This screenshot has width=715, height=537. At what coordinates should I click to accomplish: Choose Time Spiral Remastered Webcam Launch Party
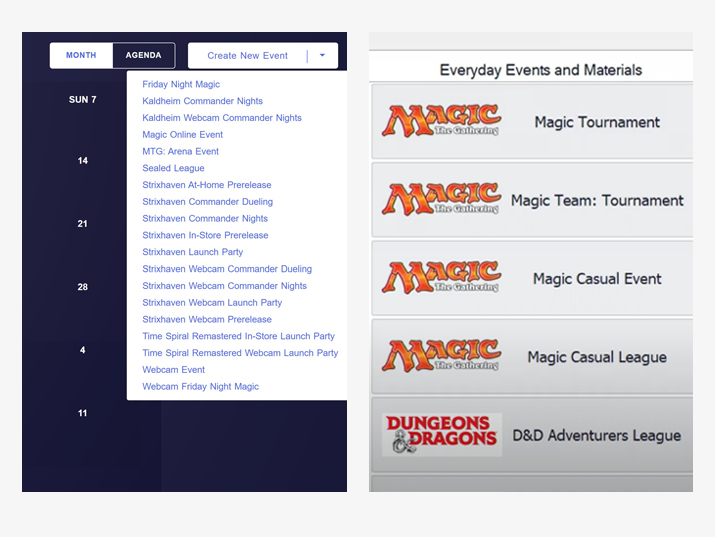pyautogui.click(x=240, y=353)
